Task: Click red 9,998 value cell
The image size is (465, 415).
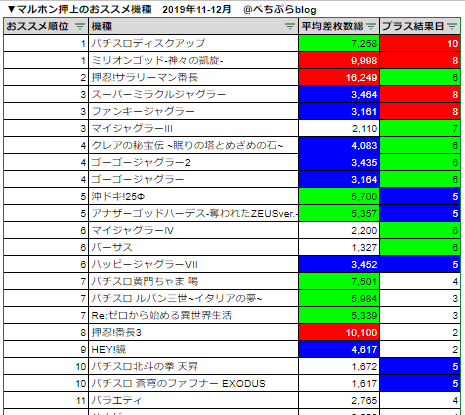Action: (x=339, y=60)
